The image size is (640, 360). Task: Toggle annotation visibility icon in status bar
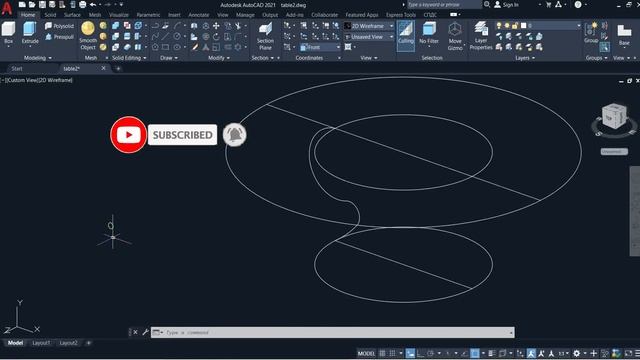[x=531, y=353]
